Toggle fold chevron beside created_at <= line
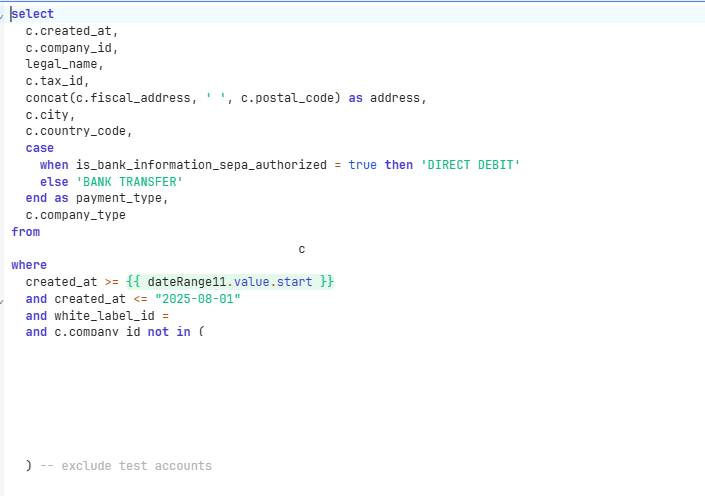The width and height of the screenshot is (705, 496). [3, 299]
